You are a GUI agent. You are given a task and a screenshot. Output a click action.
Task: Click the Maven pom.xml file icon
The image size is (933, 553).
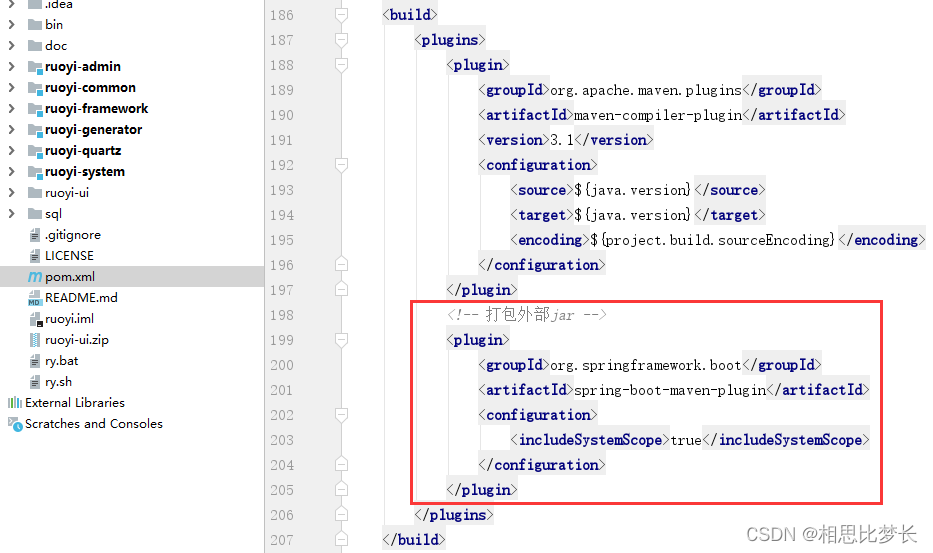click(35, 277)
